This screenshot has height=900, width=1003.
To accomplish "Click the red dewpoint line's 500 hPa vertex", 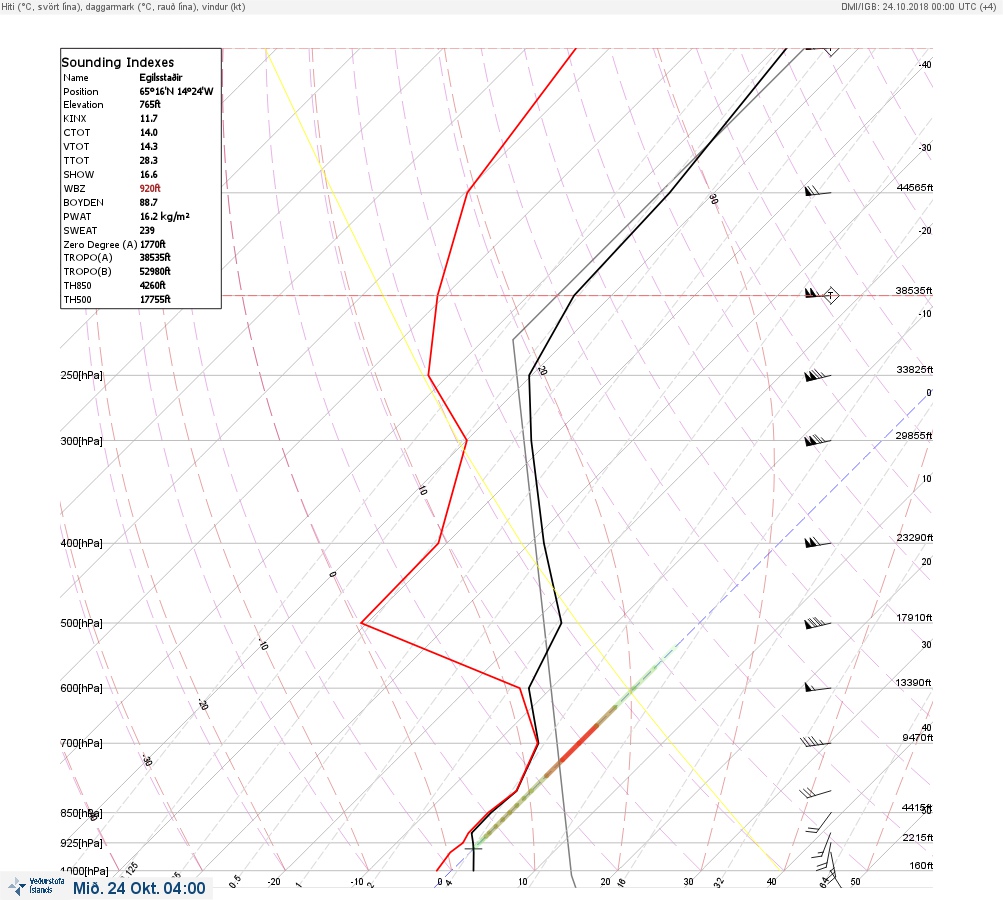I will (362, 622).
